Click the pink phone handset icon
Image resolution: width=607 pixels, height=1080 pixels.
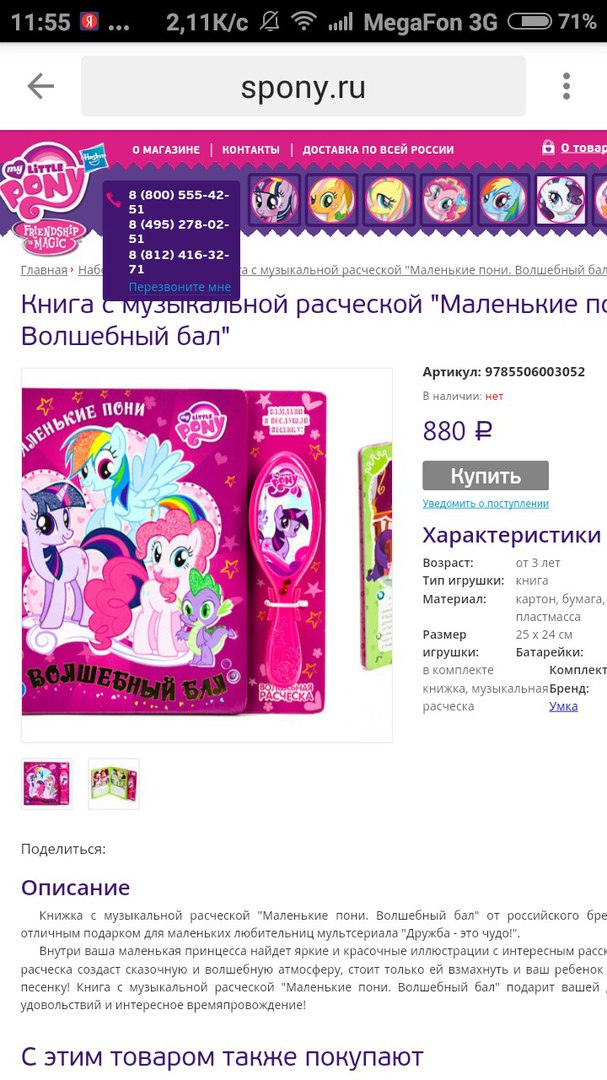point(114,200)
